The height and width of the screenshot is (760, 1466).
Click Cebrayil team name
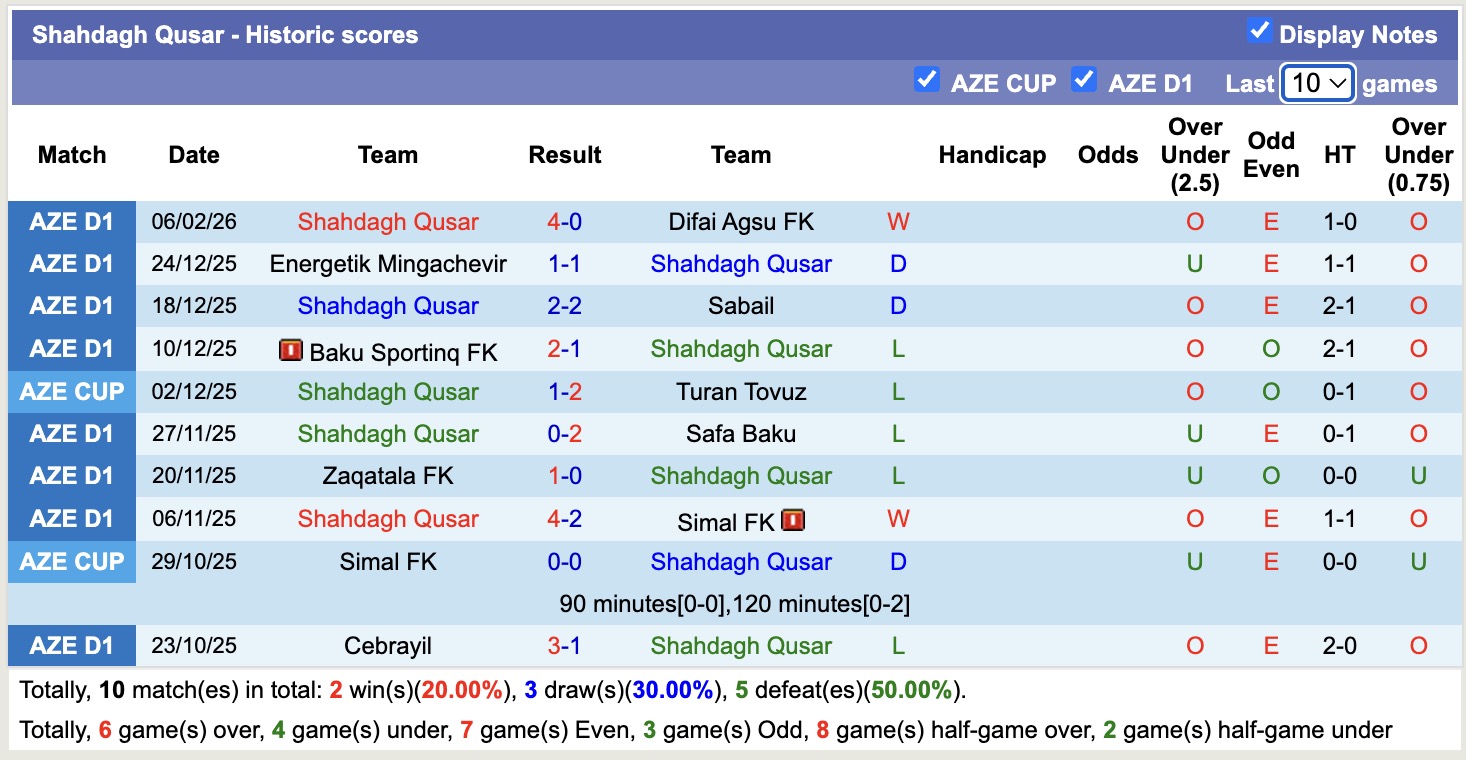point(388,646)
